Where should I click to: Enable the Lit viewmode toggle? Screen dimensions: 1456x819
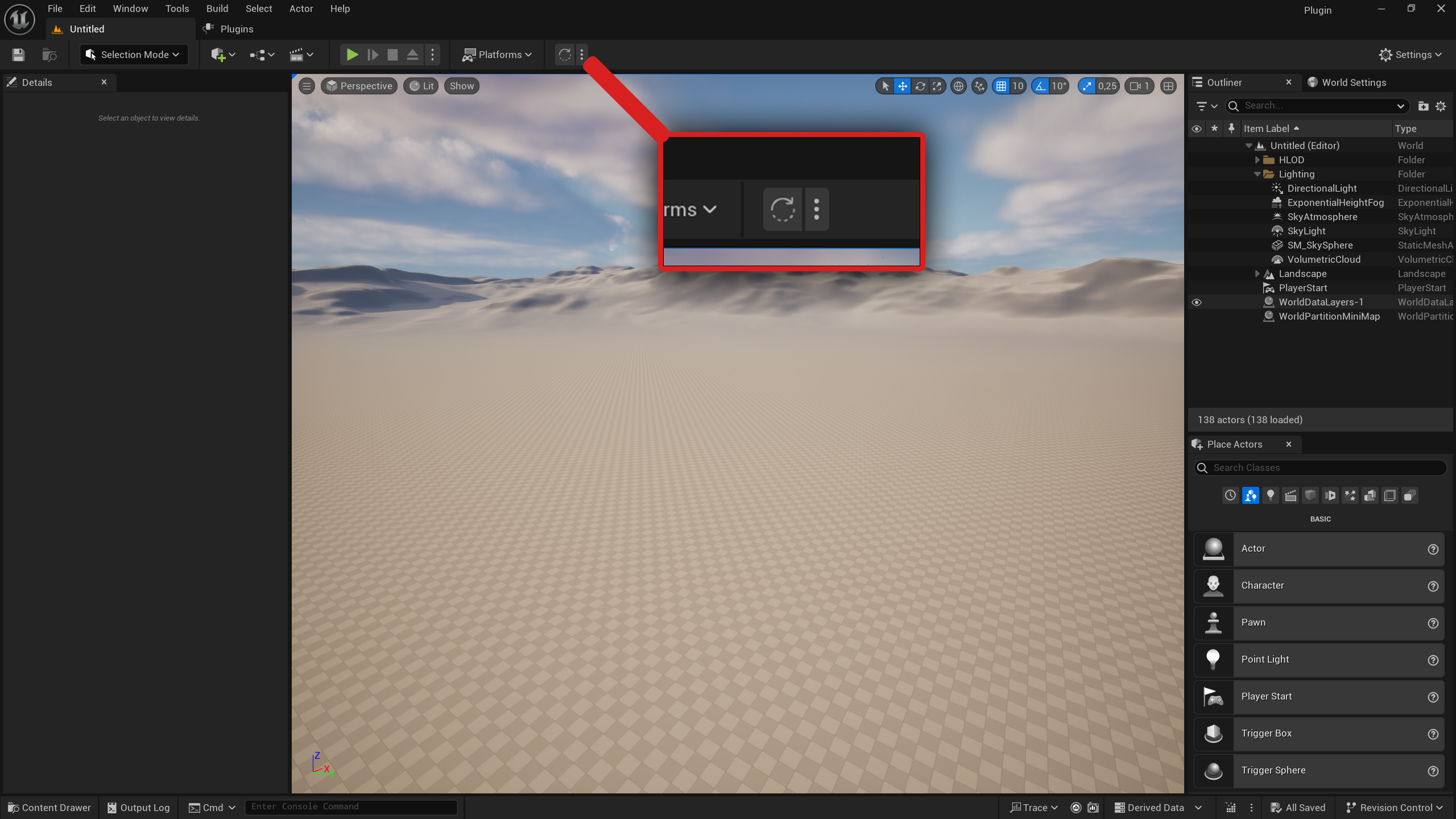[420, 85]
